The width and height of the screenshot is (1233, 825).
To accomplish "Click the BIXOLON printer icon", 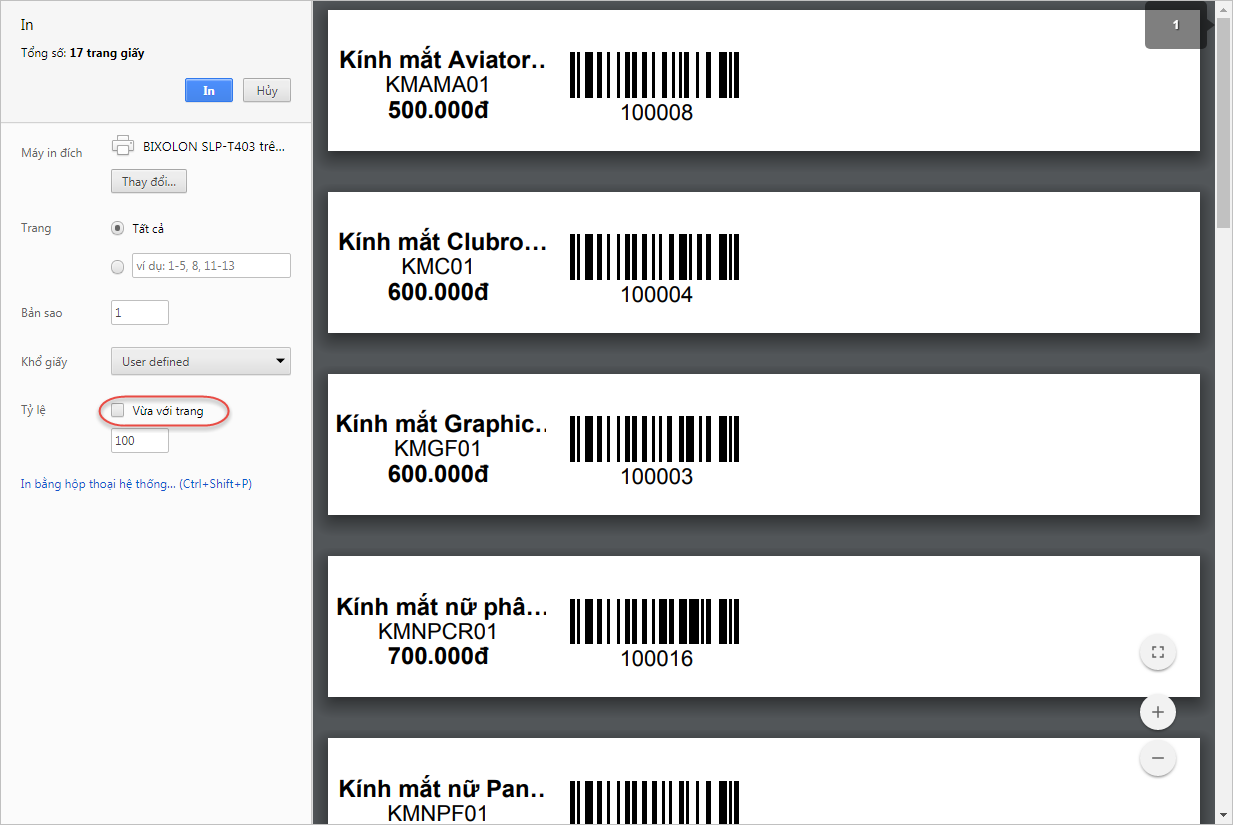I will point(123,145).
